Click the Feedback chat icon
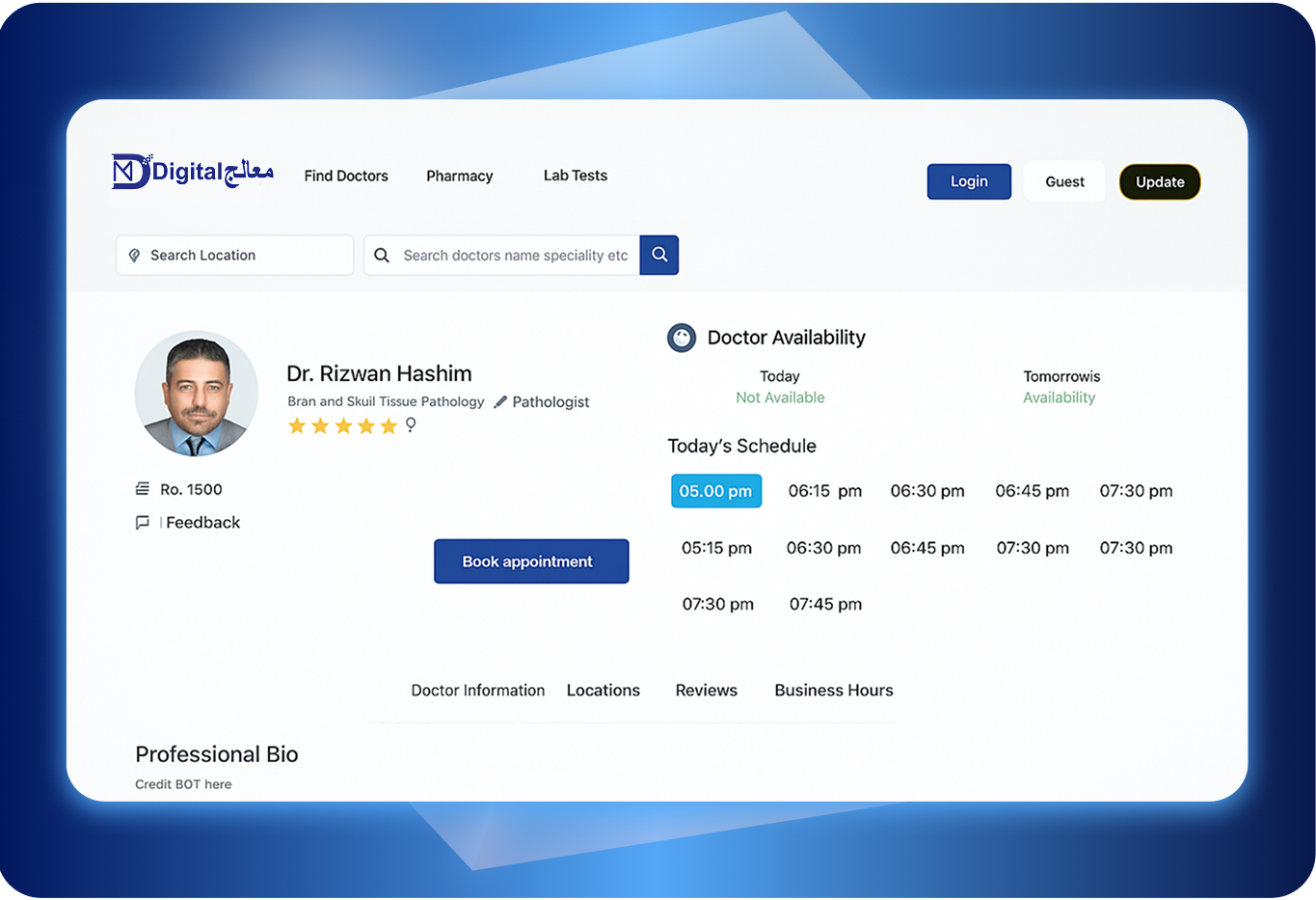Viewport: 1316px width, 900px height. click(x=143, y=523)
